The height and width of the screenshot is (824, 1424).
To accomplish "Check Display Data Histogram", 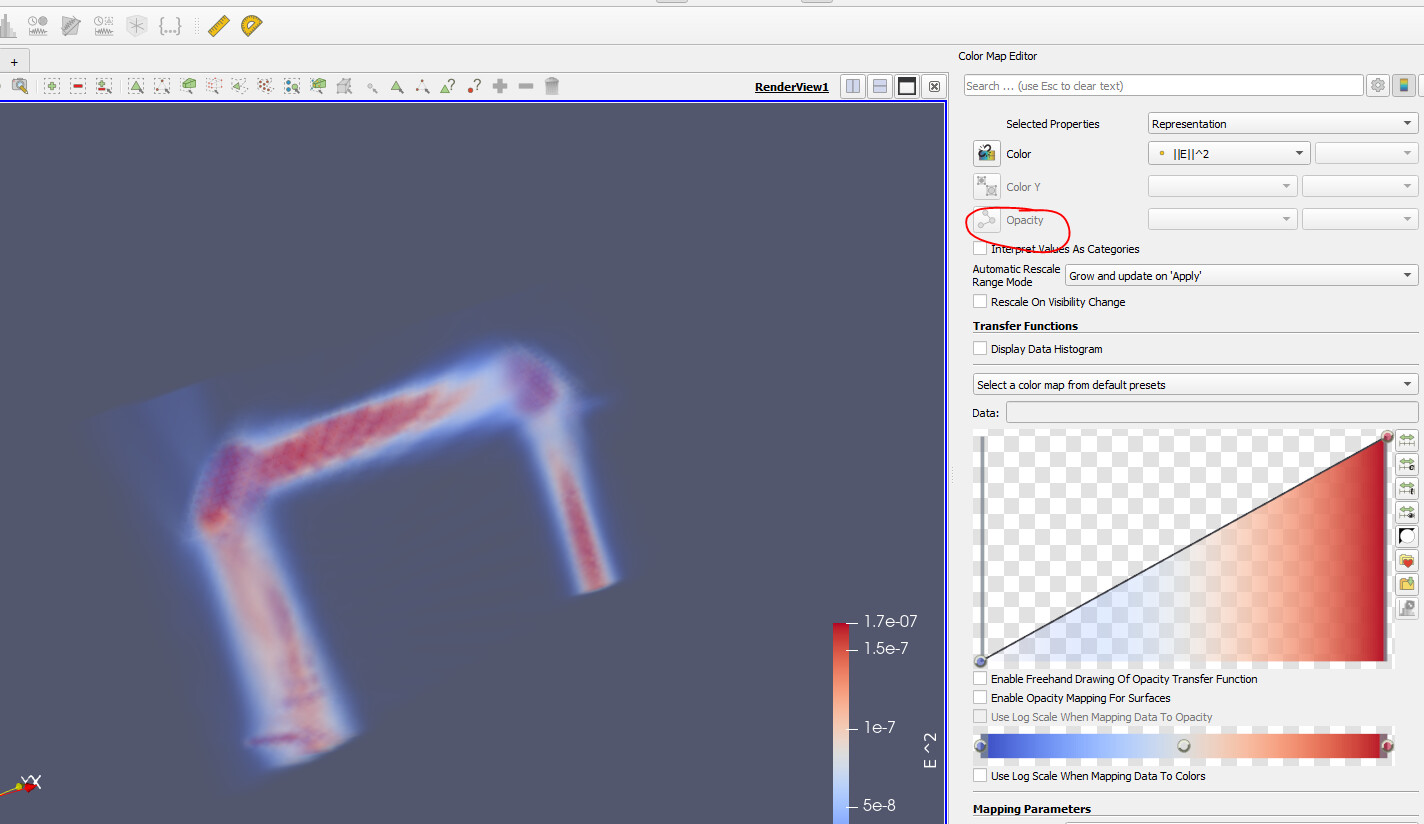I will point(980,349).
